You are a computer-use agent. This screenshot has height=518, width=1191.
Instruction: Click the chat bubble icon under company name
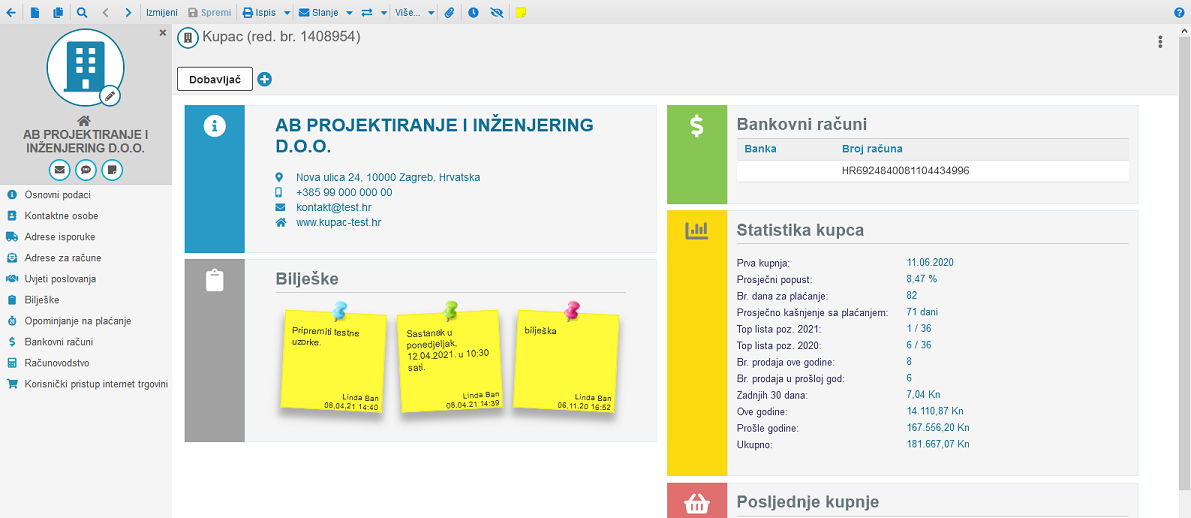tap(86, 169)
